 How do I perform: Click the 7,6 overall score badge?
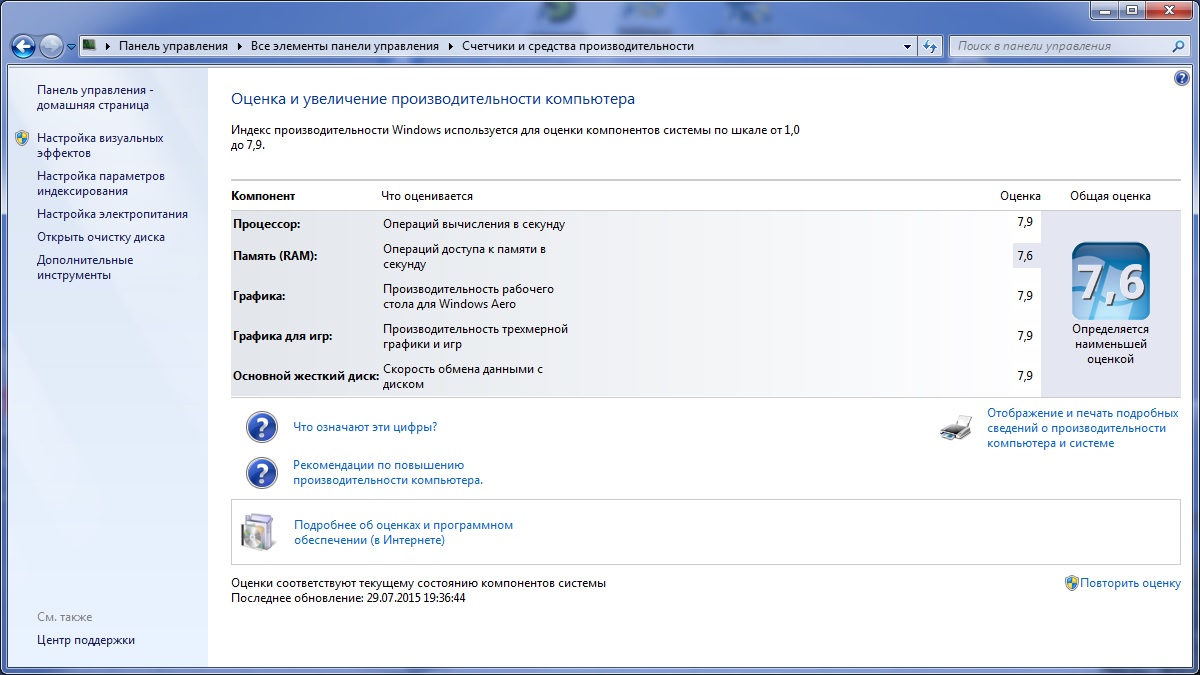coord(1110,281)
